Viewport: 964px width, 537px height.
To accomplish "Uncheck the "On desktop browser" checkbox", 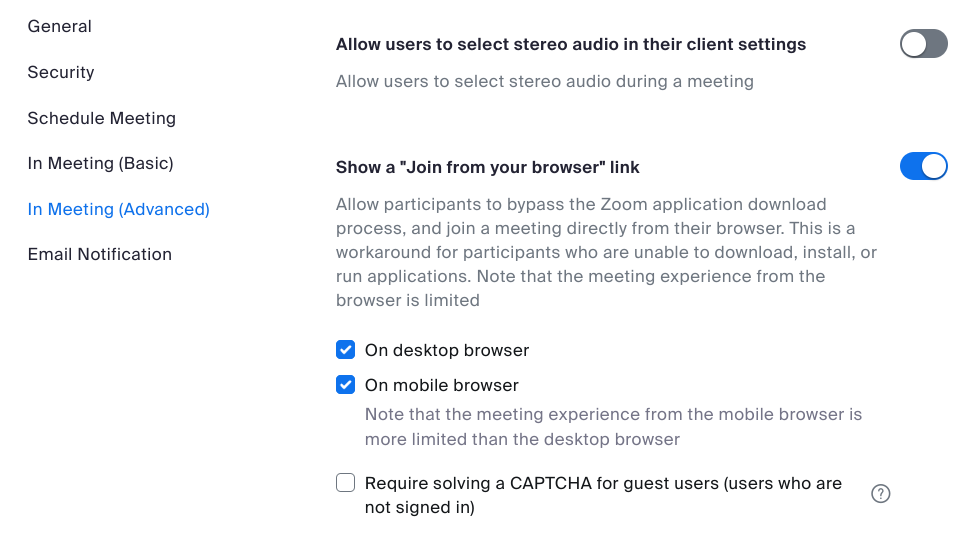I will click(x=346, y=350).
